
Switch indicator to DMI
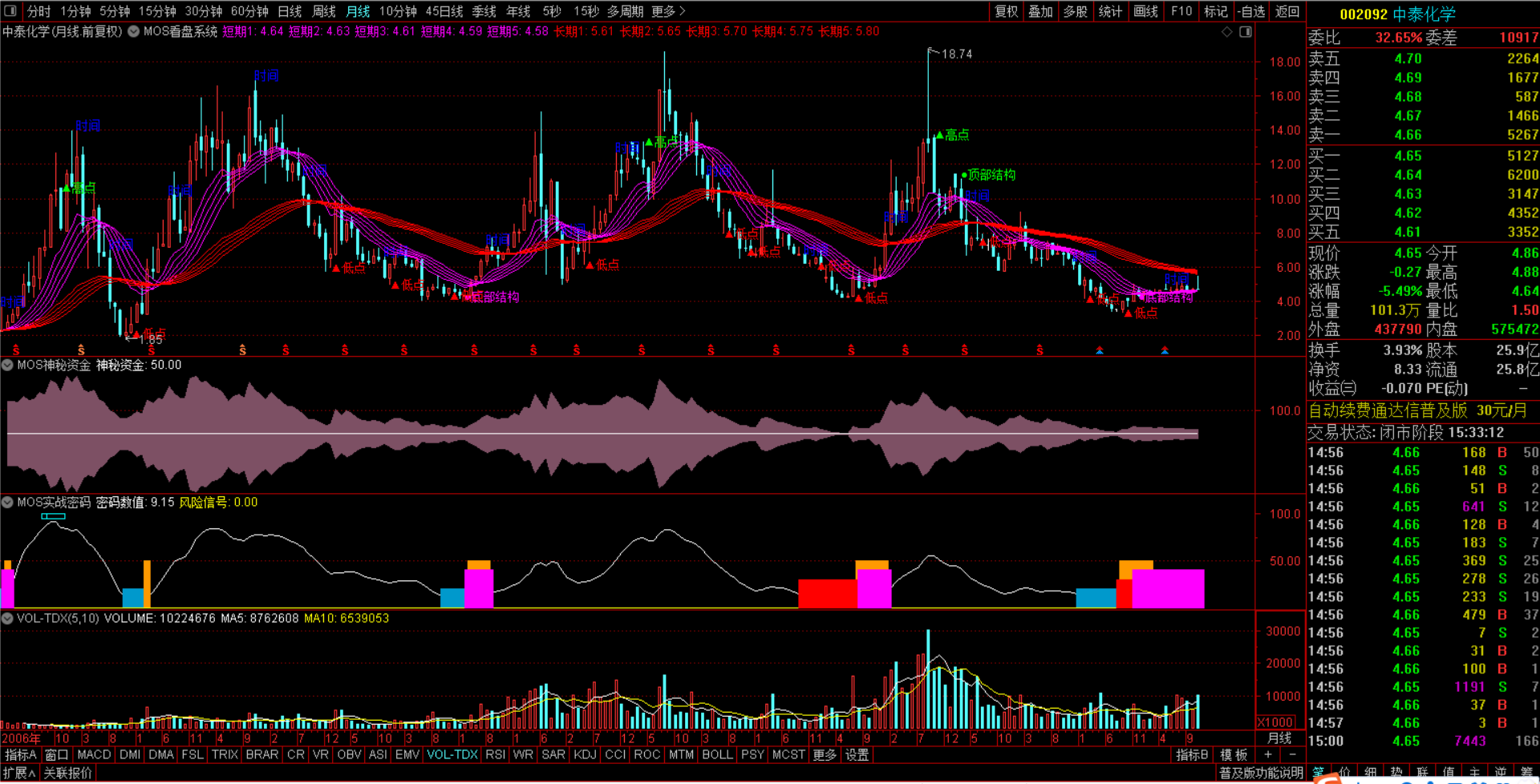(x=130, y=755)
